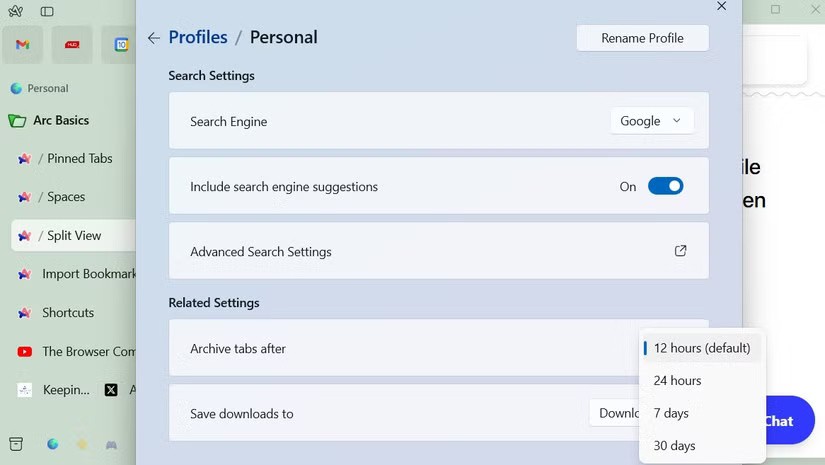Click the Arc logo menu icon
This screenshot has height=465, width=825.
(17, 11)
